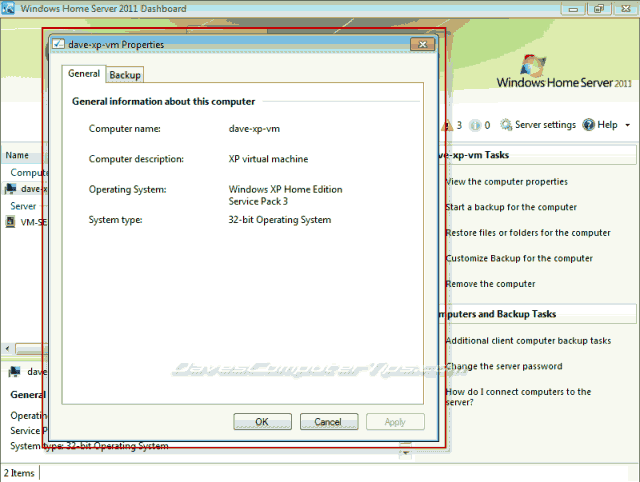The width and height of the screenshot is (640, 482).
Task: Click the Computer name value dave-xp-vm
Action: click(x=254, y=129)
